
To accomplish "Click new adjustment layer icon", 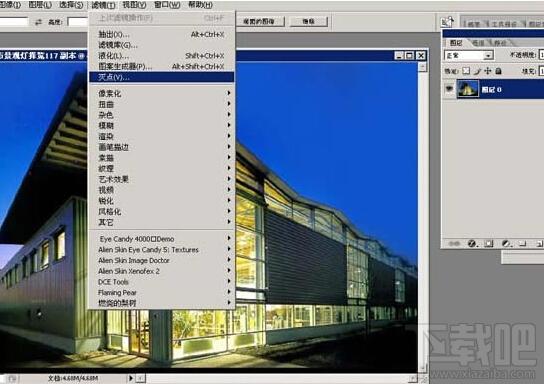I will point(506,244).
